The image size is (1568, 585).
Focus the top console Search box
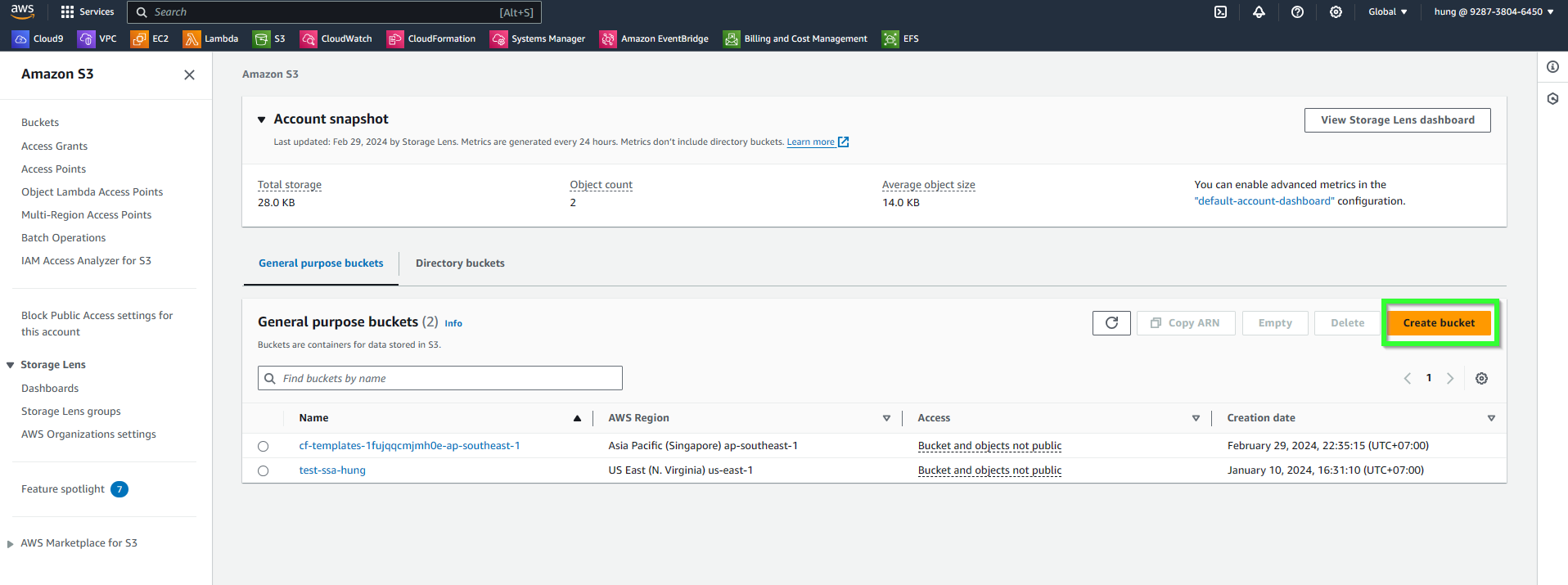[x=334, y=12]
